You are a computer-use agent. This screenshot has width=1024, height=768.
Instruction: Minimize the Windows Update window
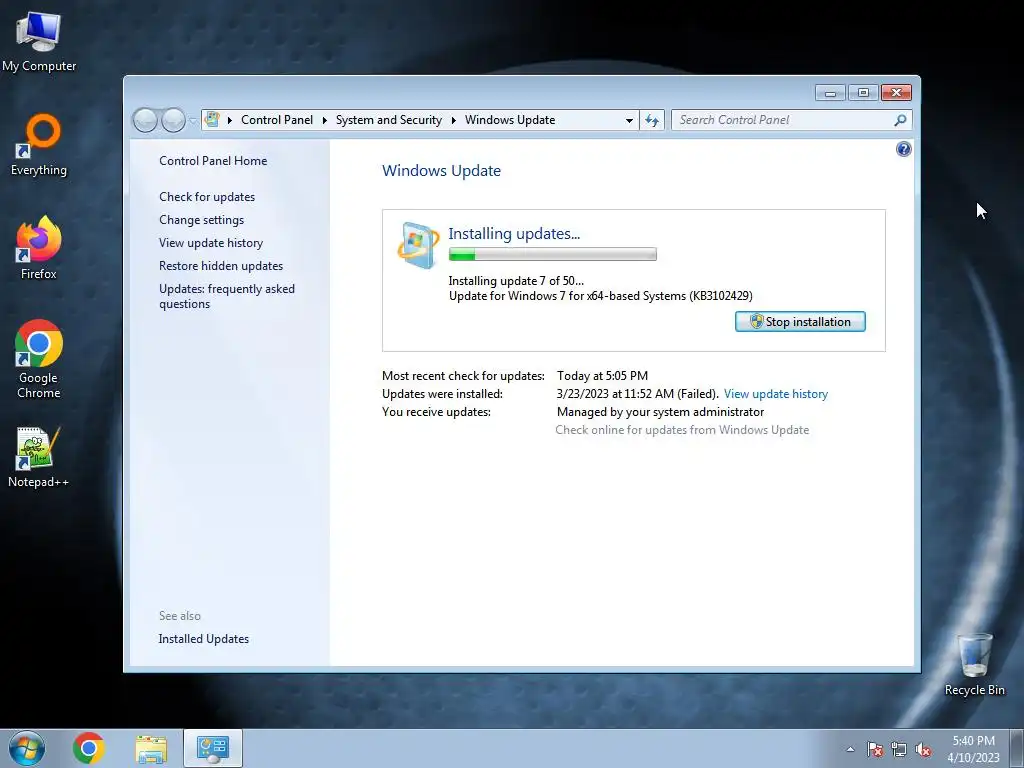(830, 93)
